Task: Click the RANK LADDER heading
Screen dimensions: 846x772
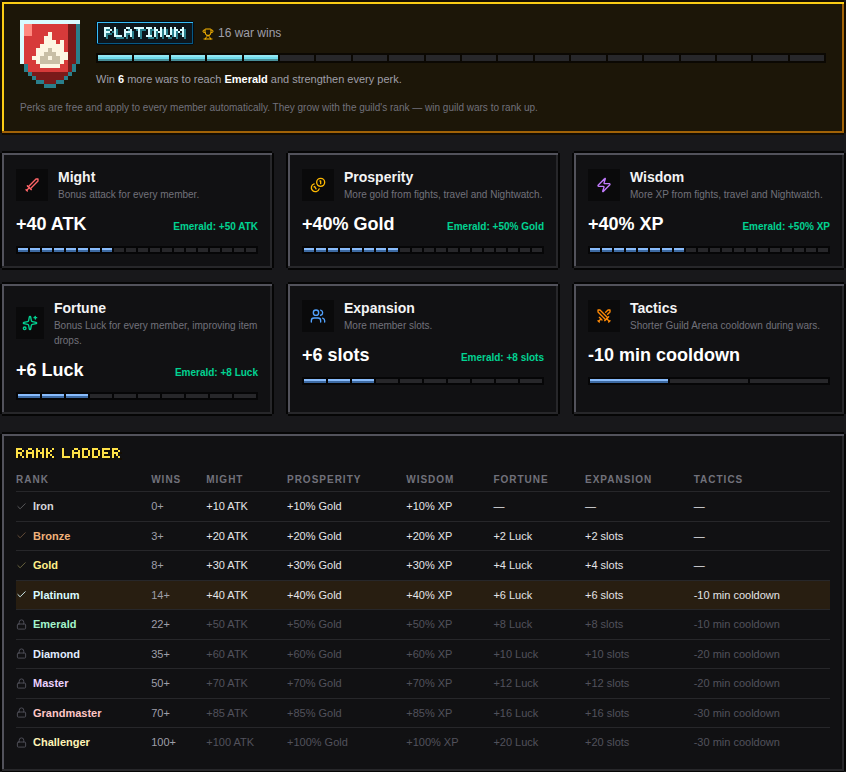Action: 68,453
